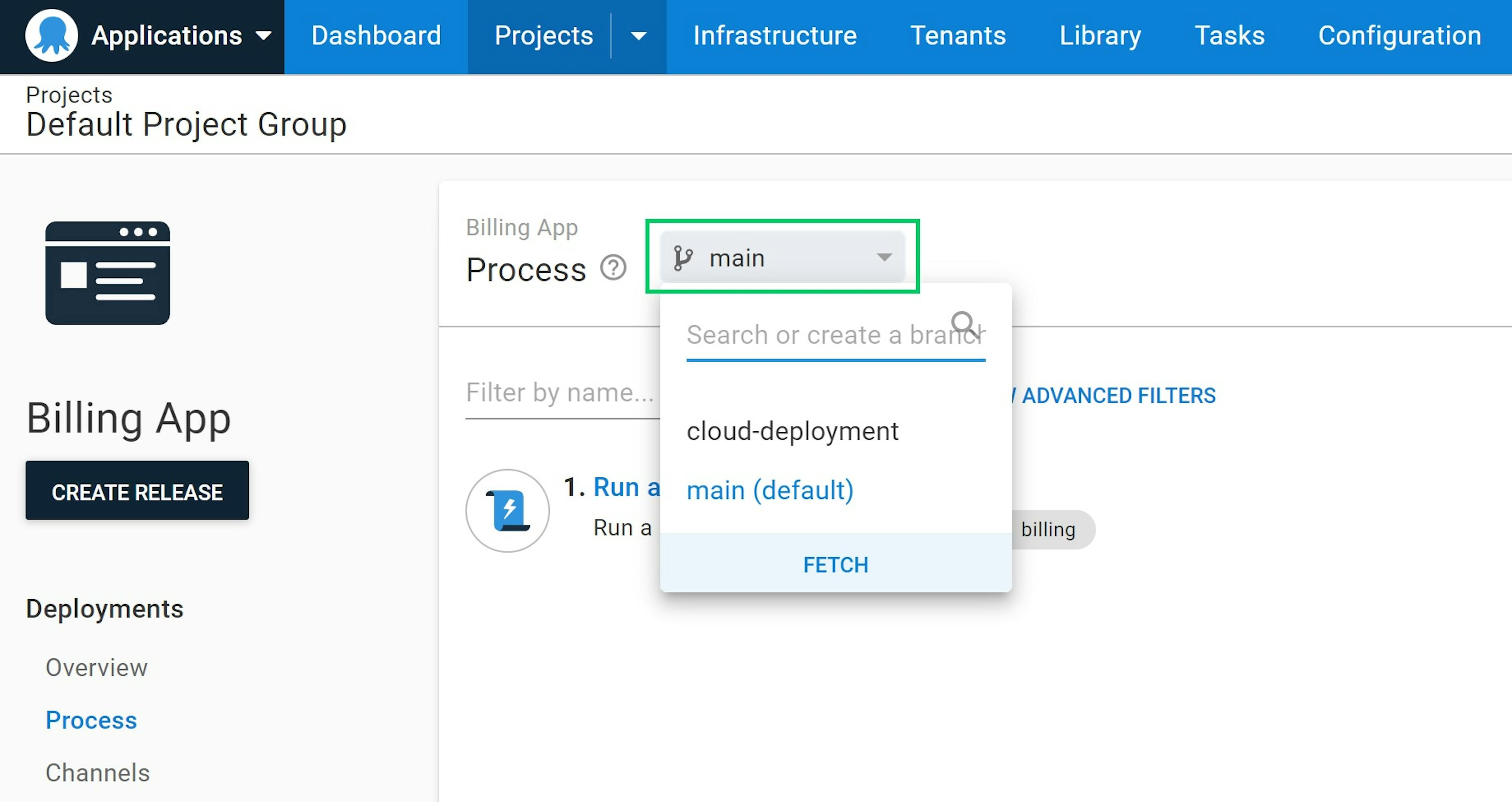
Task: Click the billing tag icon on step
Action: [x=1050, y=528]
